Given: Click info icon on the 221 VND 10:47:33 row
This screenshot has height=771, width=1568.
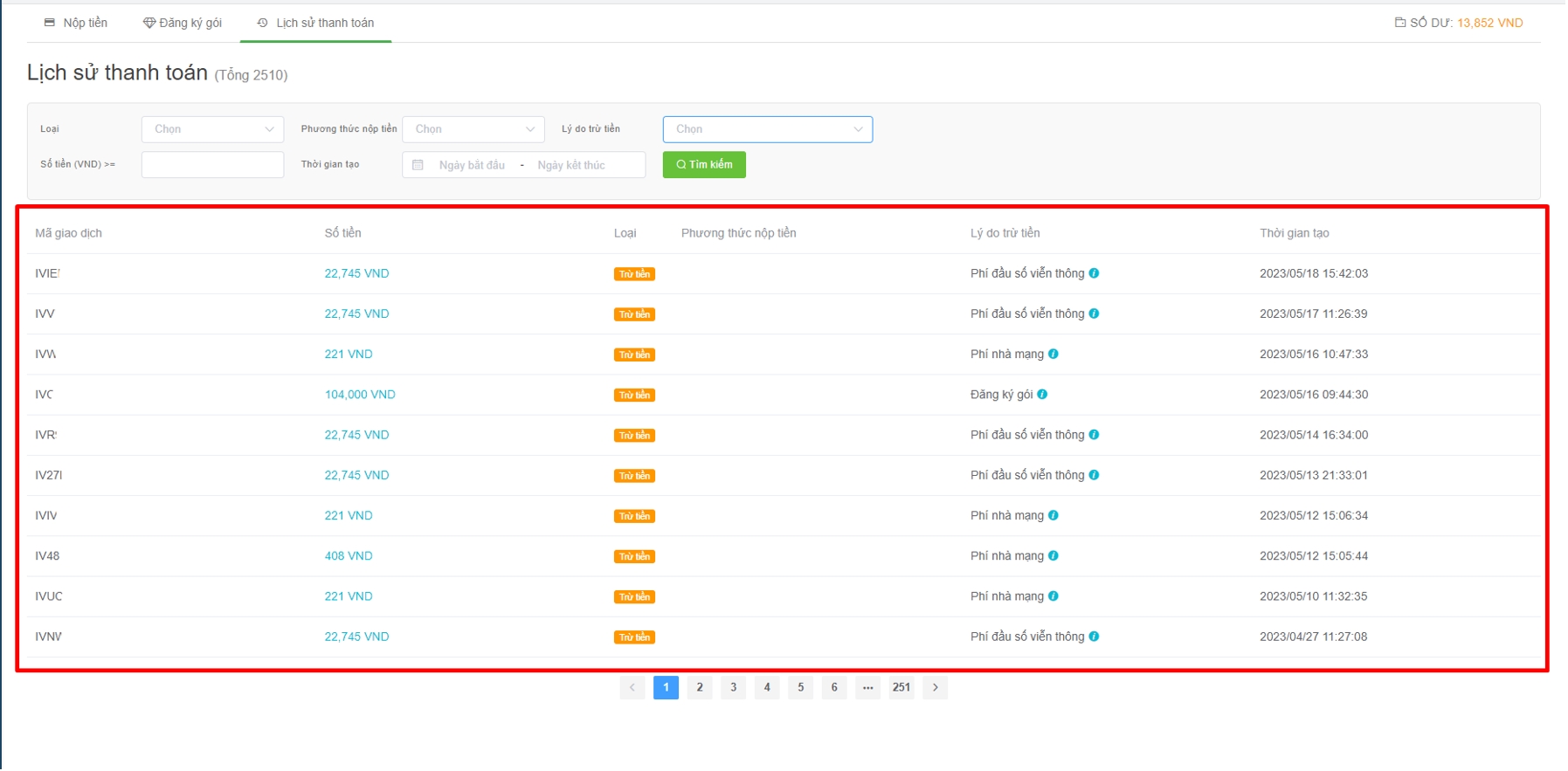Looking at the screenshot, I should pos(1053,355).
